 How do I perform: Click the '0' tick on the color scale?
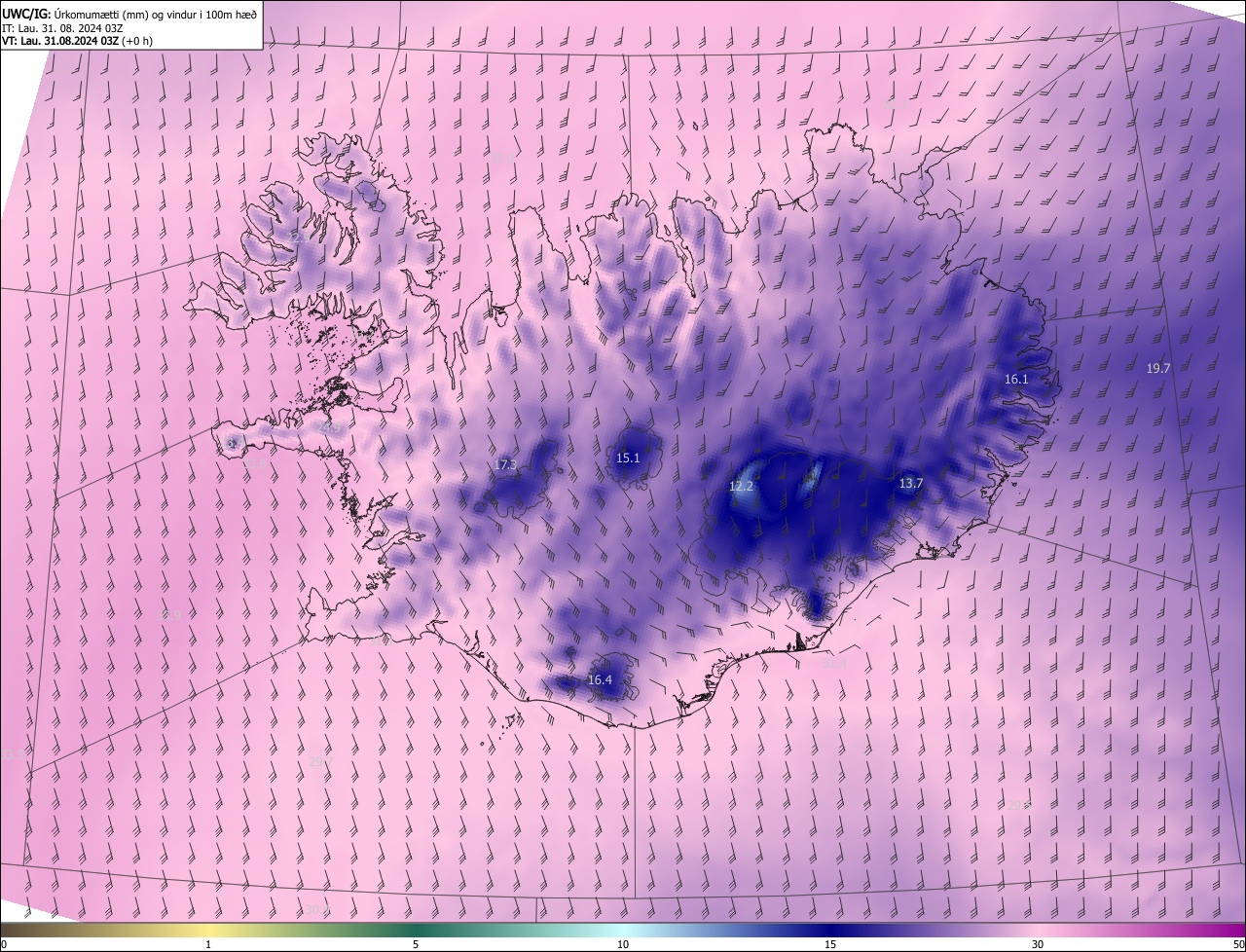pyautogui.click(x=4, y=944)
